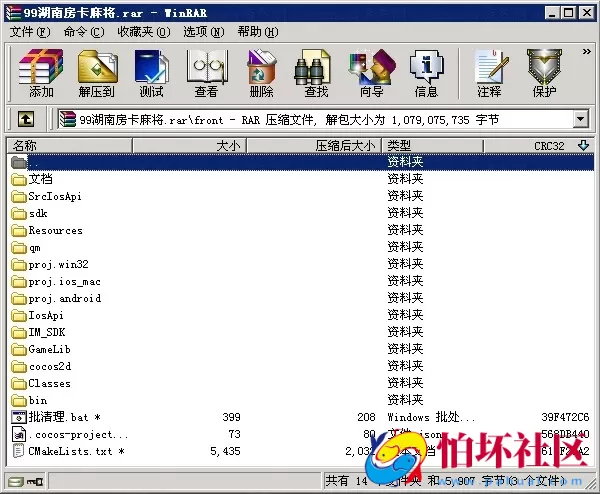
Task: Sort by CRC32 column header
Action: point(538,146)
